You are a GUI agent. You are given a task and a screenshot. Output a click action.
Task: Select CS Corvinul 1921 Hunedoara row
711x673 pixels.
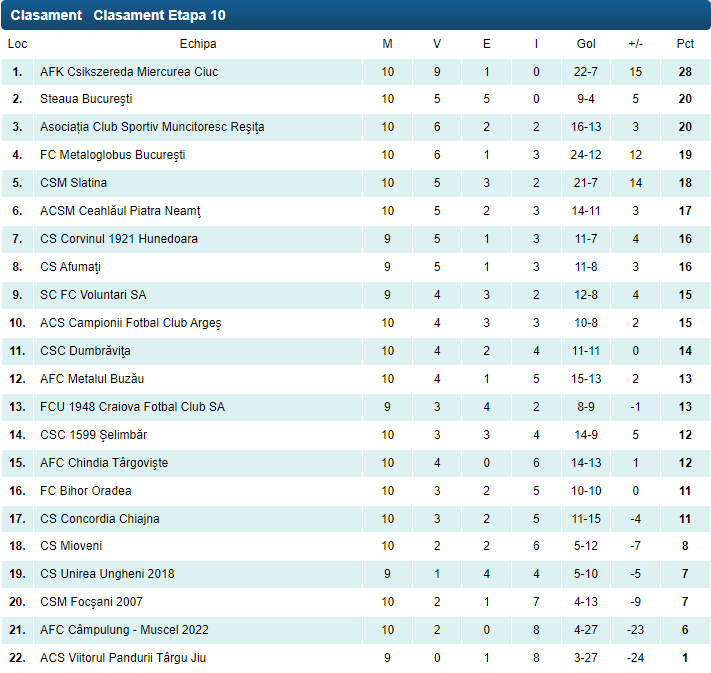(x=118, y=239)
